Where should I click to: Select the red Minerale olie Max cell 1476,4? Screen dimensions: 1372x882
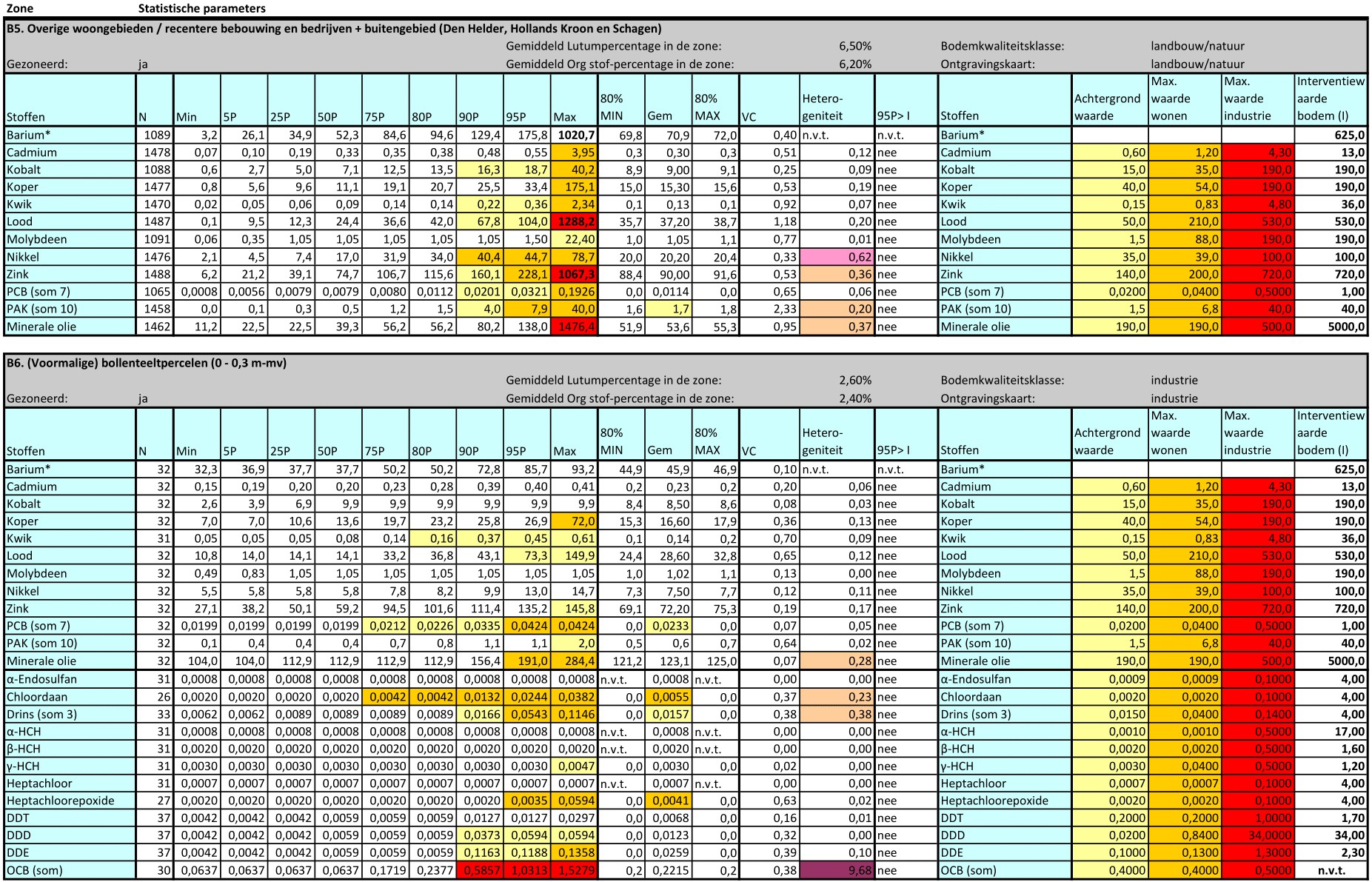pyautogui.click(x=575, y=327)
